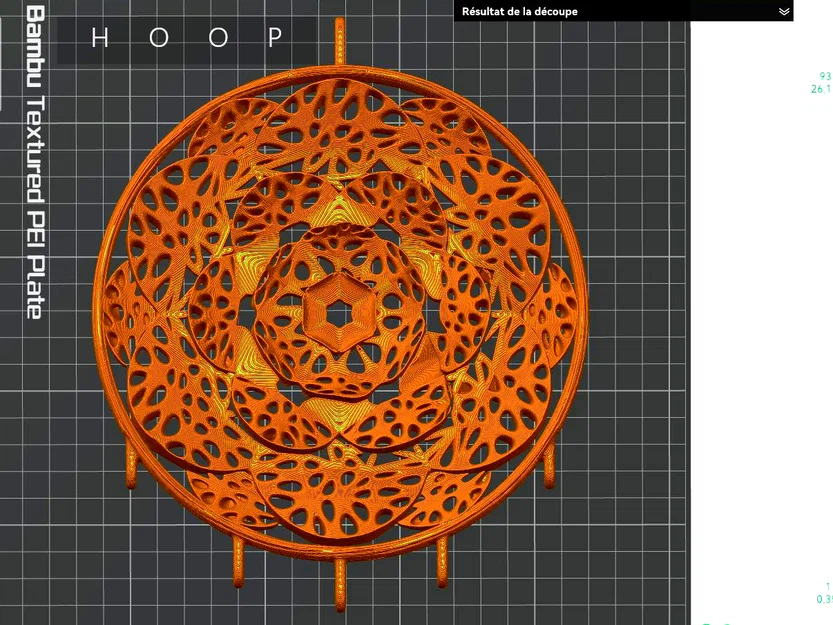Click the word Textured on the bed label

(35, 150)
